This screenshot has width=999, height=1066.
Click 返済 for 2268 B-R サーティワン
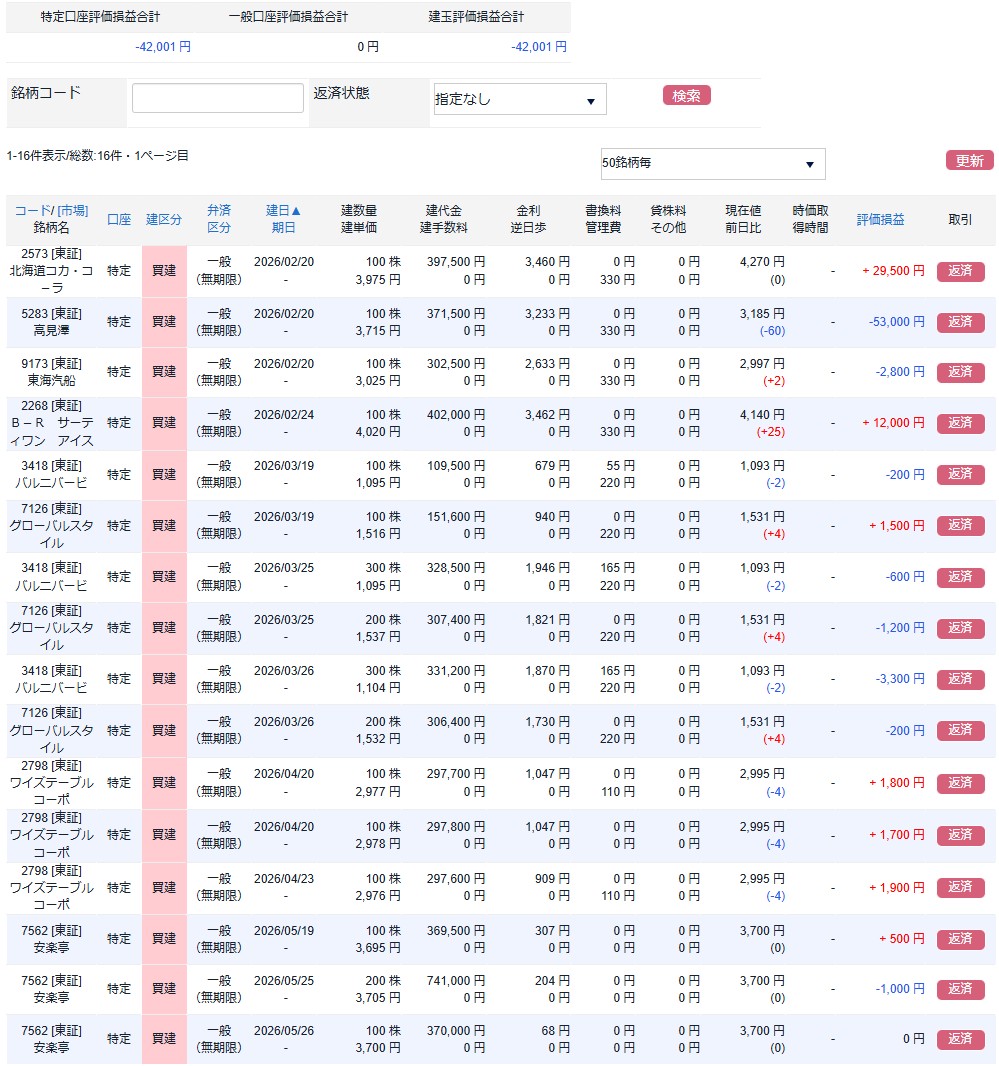click(x=960, y=423)
